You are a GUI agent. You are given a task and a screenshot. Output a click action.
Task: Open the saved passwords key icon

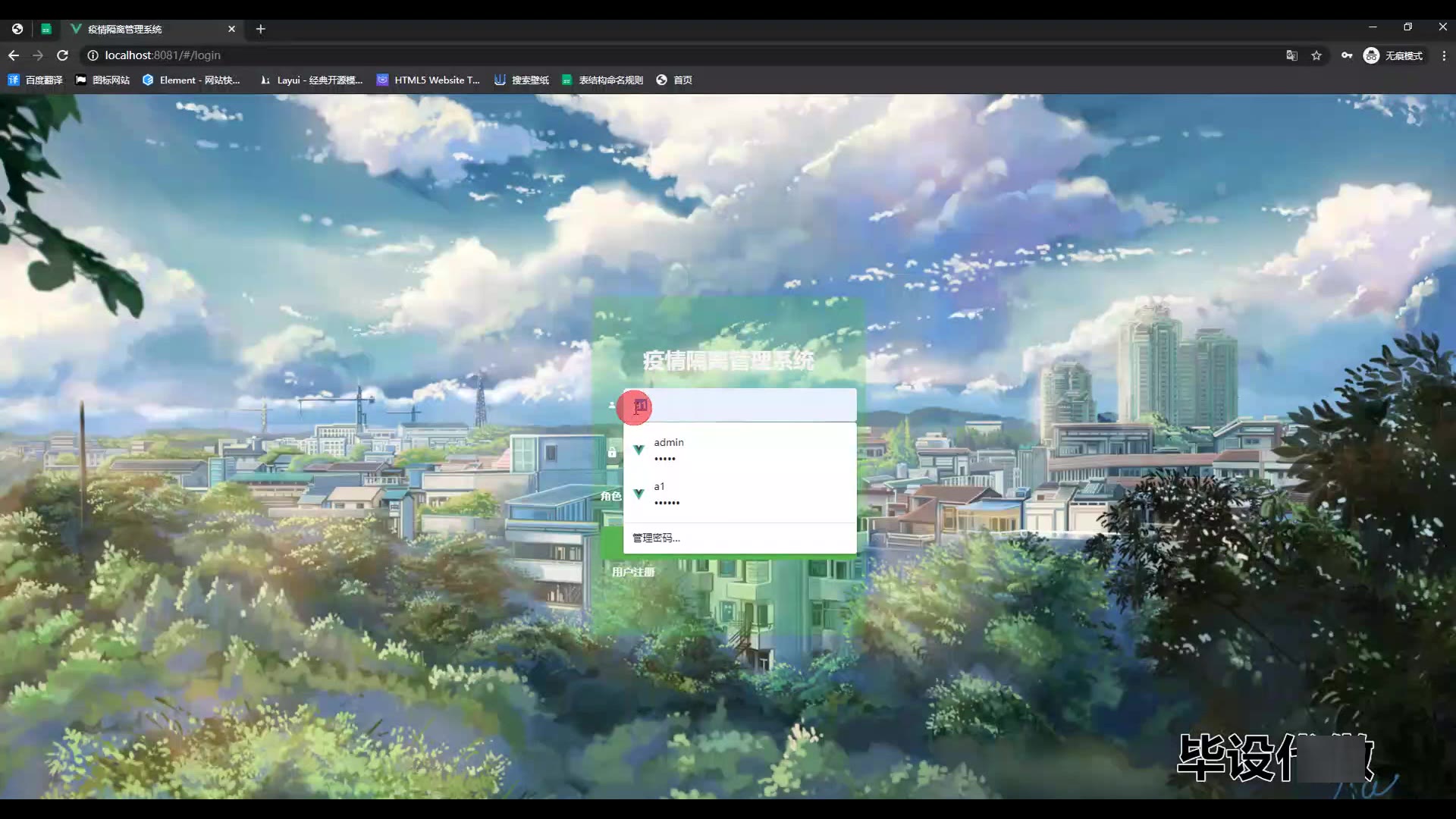[1346, 55]
